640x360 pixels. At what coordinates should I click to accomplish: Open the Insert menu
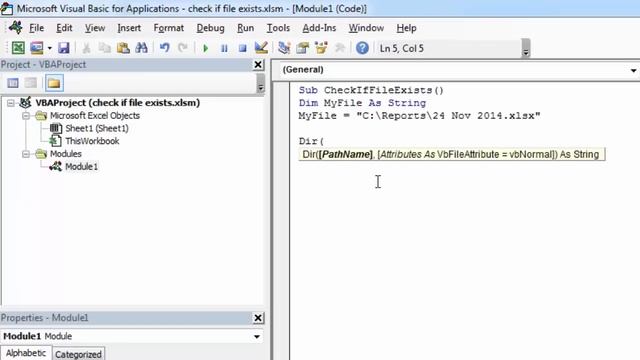point(129,28)
